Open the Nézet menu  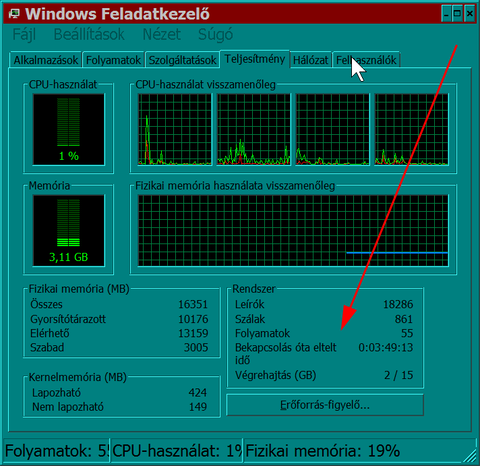pos(162,34)
